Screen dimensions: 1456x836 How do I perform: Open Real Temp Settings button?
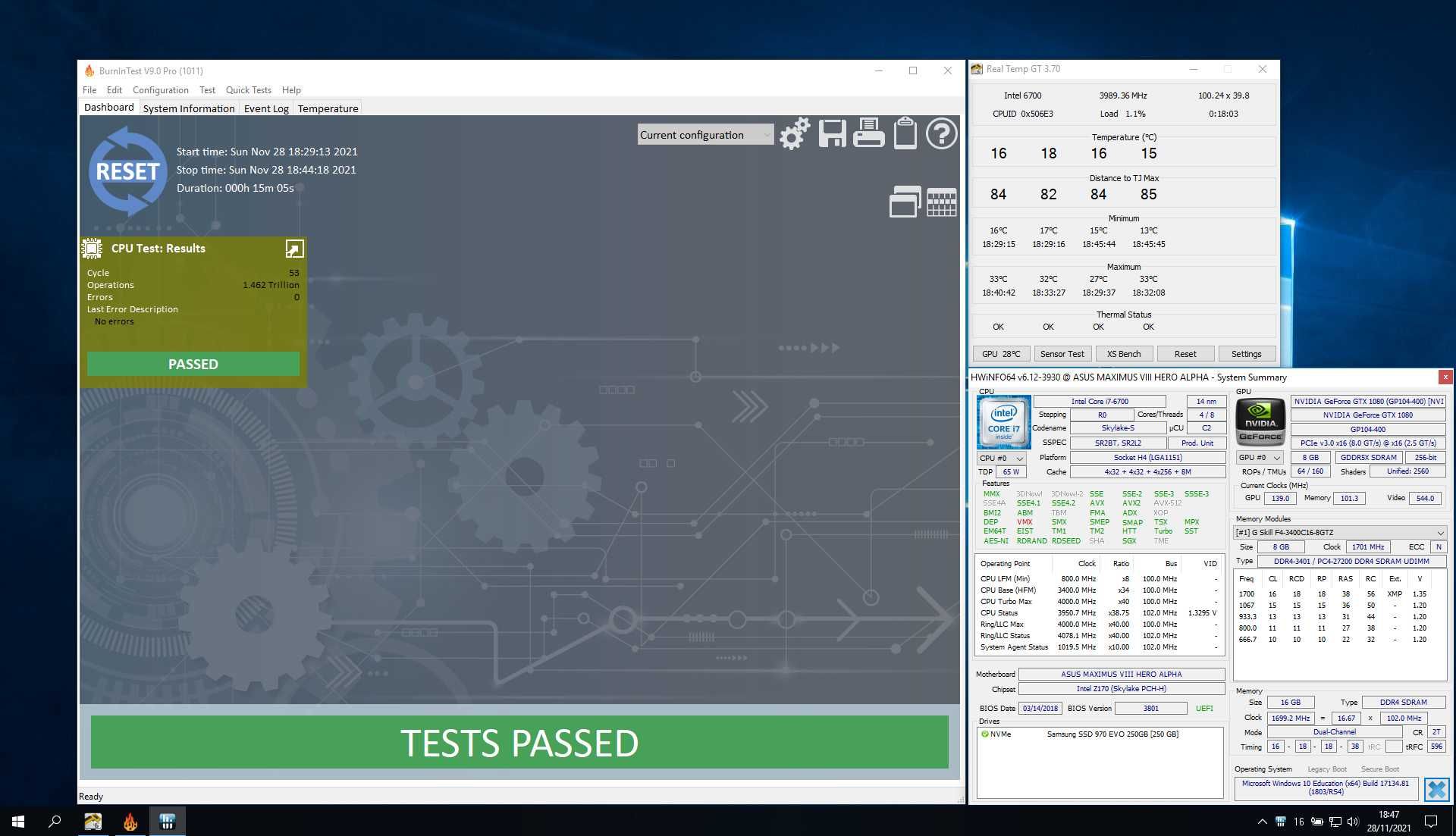[1247, 354]
